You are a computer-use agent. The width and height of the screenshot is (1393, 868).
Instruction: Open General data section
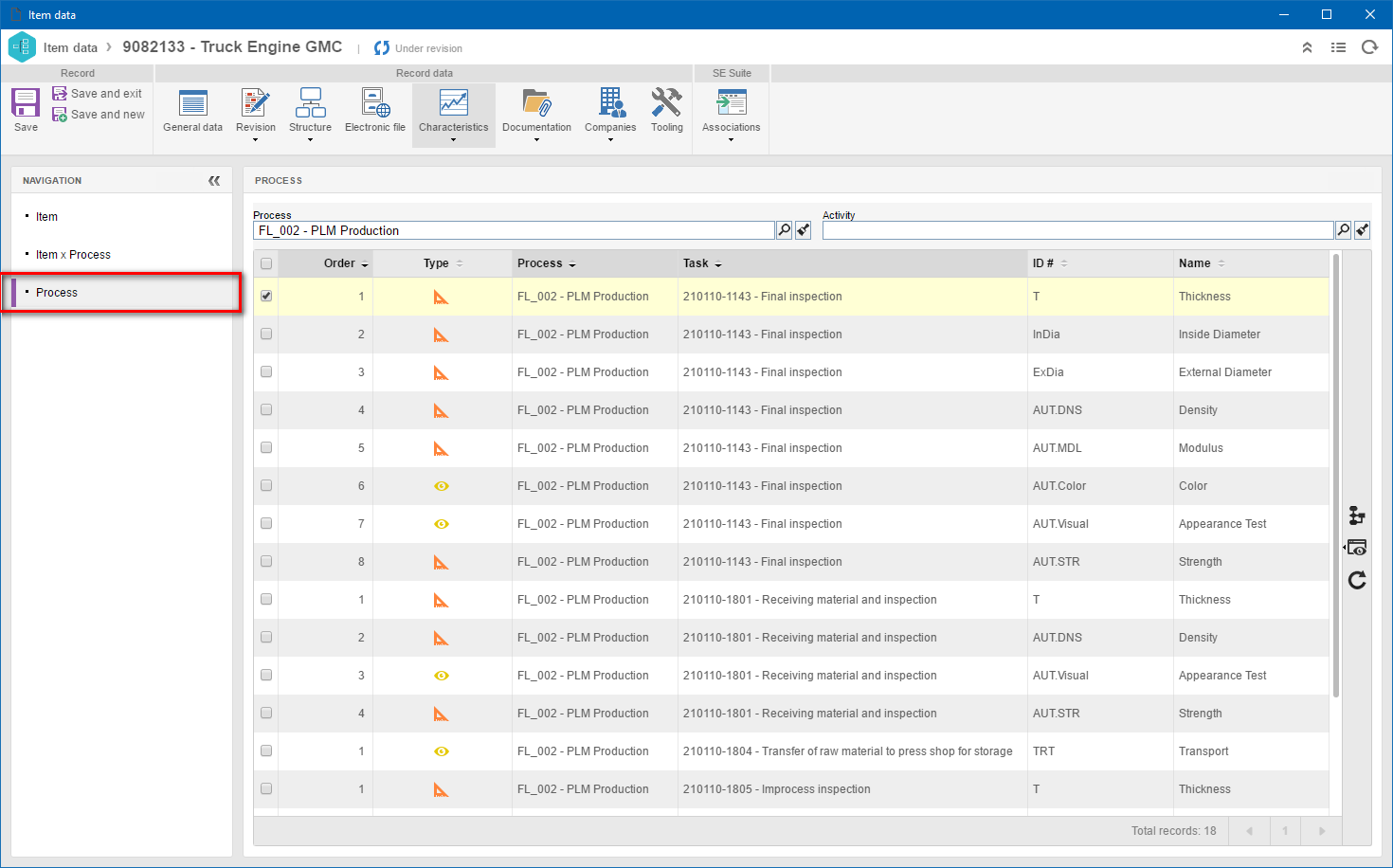[x=192, y=111]
